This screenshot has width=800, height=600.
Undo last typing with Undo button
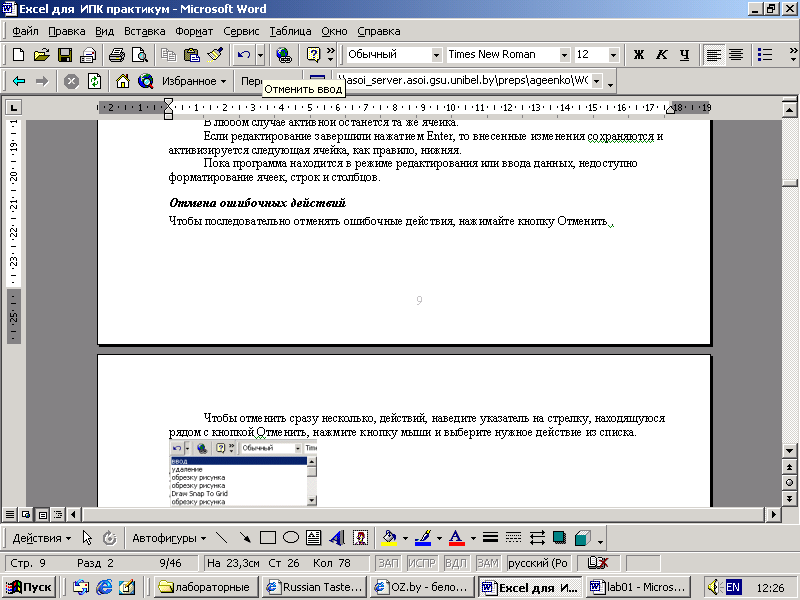pos(243,55)
